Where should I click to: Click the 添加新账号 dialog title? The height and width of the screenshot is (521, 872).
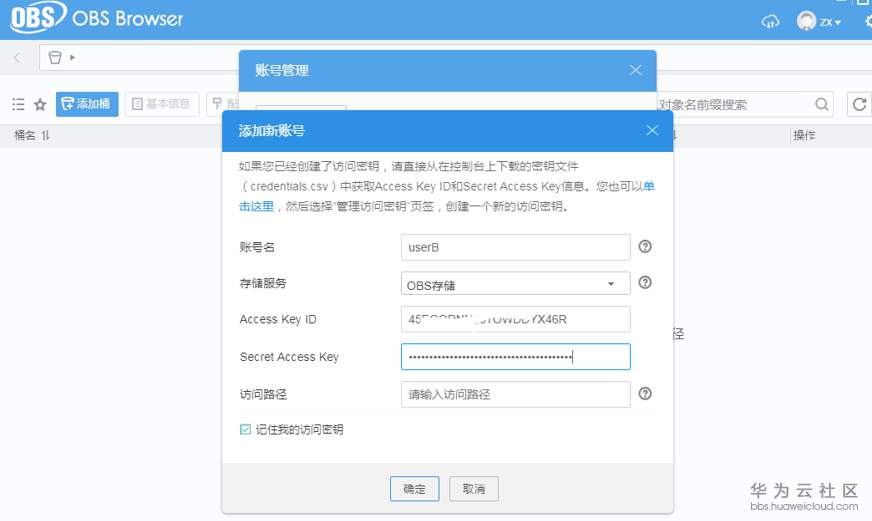[272, 131]
